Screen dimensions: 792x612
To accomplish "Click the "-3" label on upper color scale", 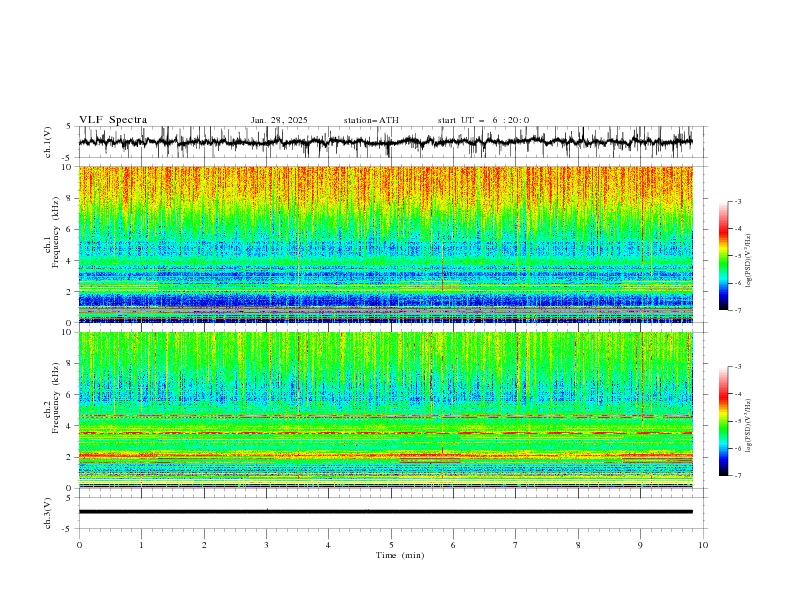I will (x=738, y=201).
